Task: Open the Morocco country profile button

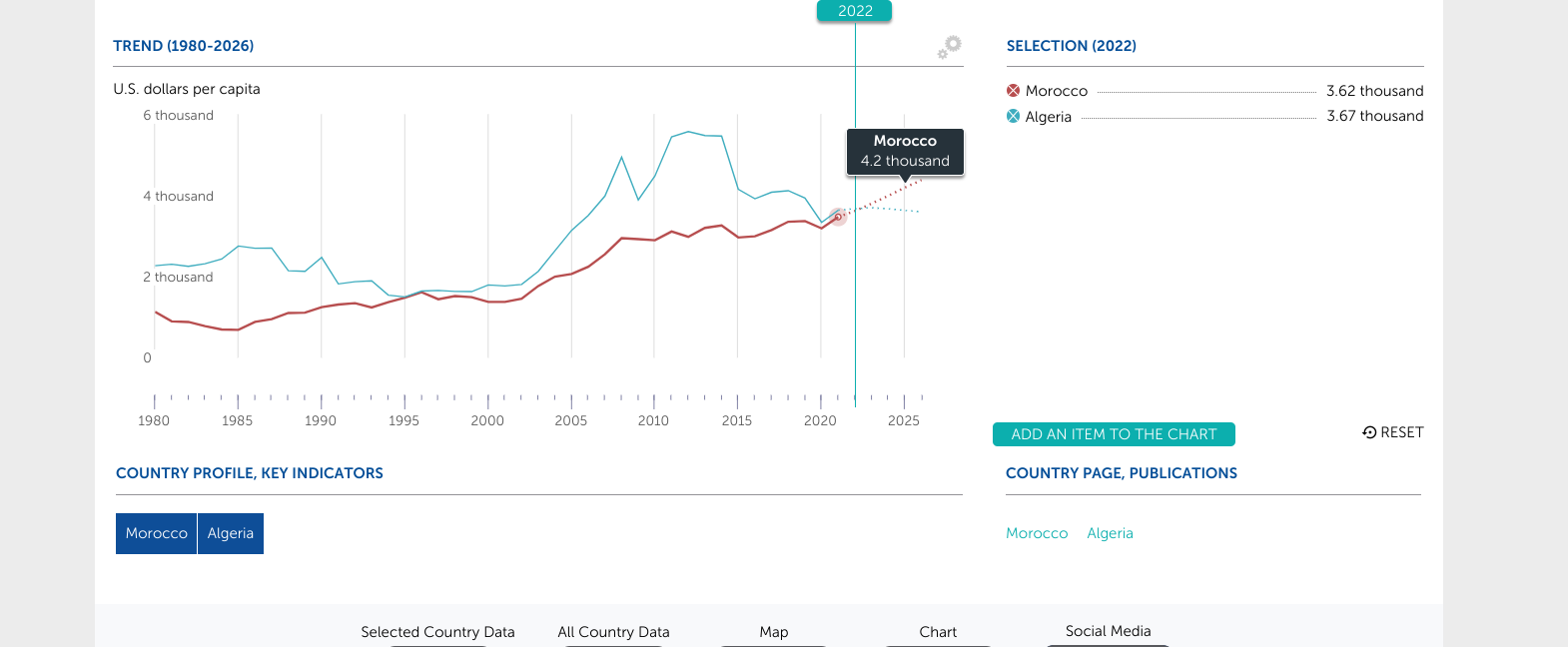Action: coord(157,533)
